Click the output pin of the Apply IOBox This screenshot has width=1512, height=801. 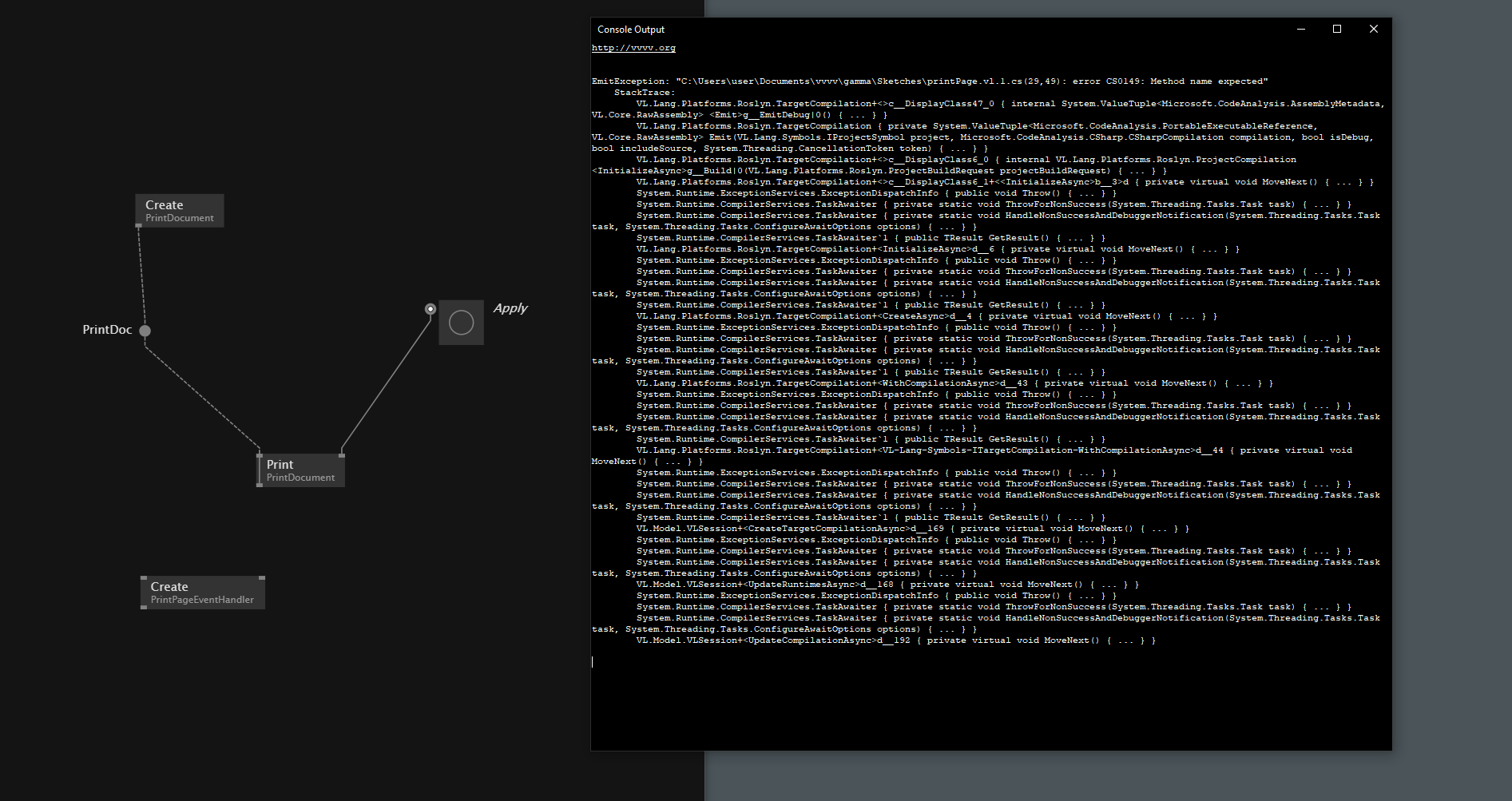[x=431, y=309]
